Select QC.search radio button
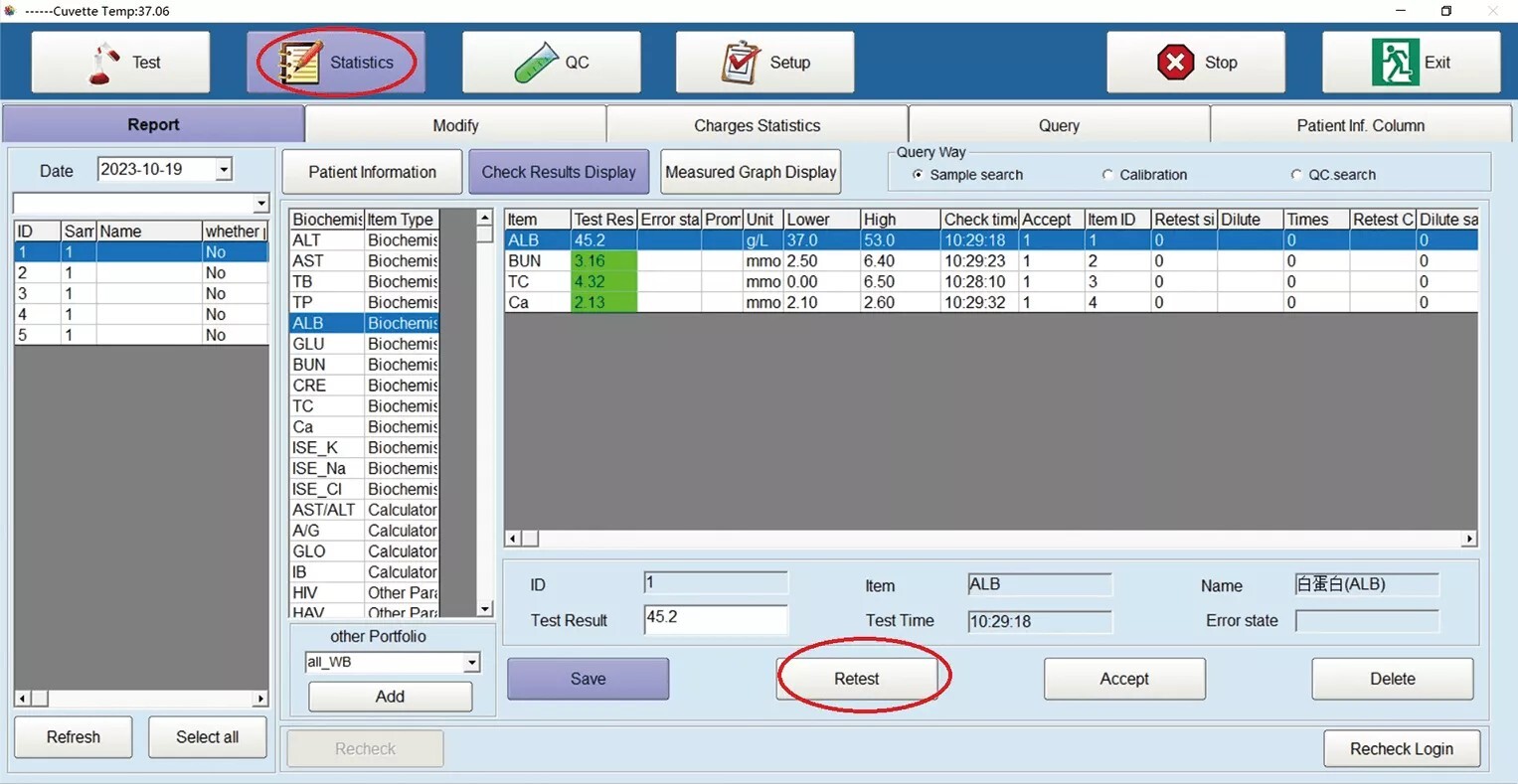The width and height of the screenshot is (1518, 784). tap(1296, 175)
